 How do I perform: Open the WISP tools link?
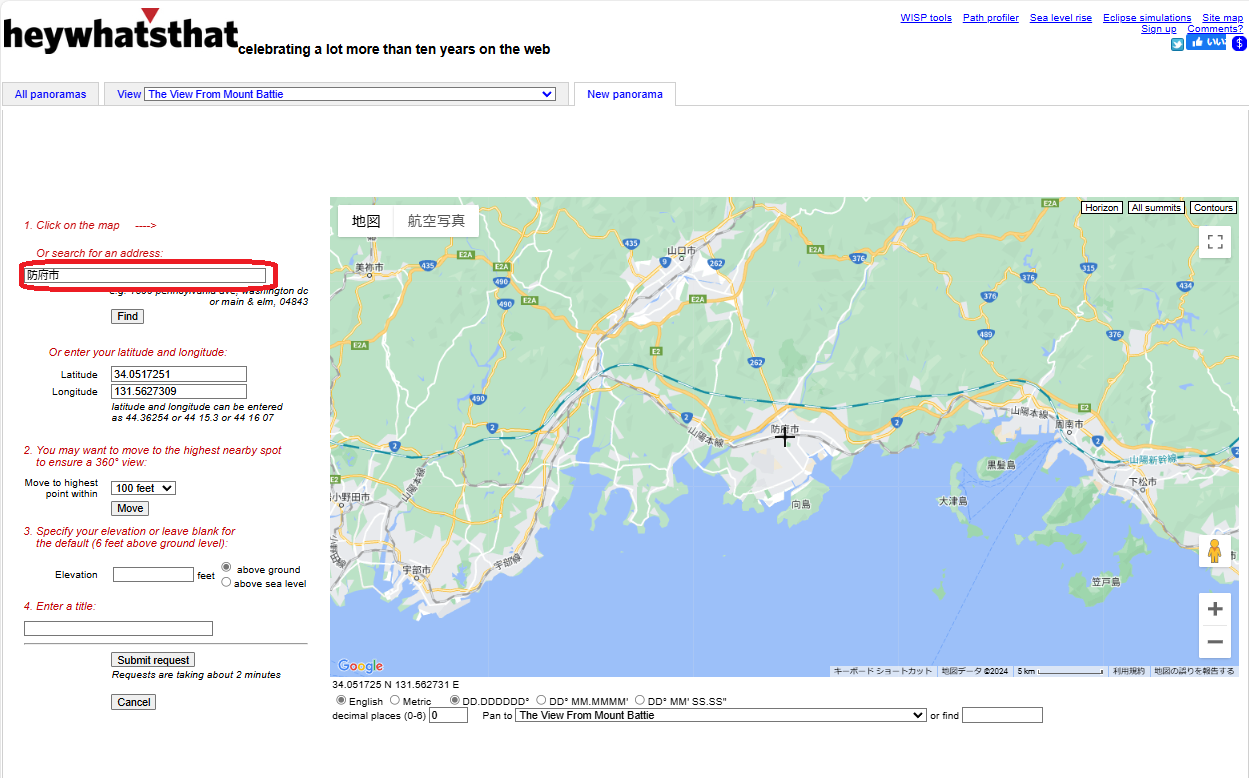pyautogui.click(x=926, y=18)
